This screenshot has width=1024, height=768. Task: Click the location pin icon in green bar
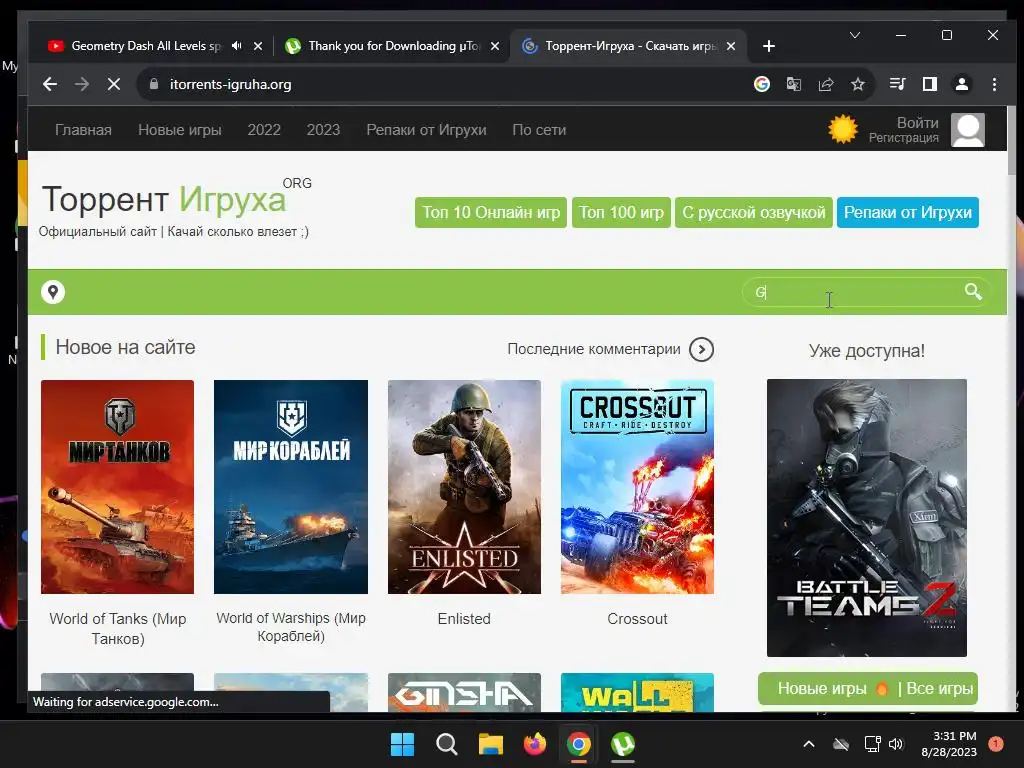tap(53, 292)
